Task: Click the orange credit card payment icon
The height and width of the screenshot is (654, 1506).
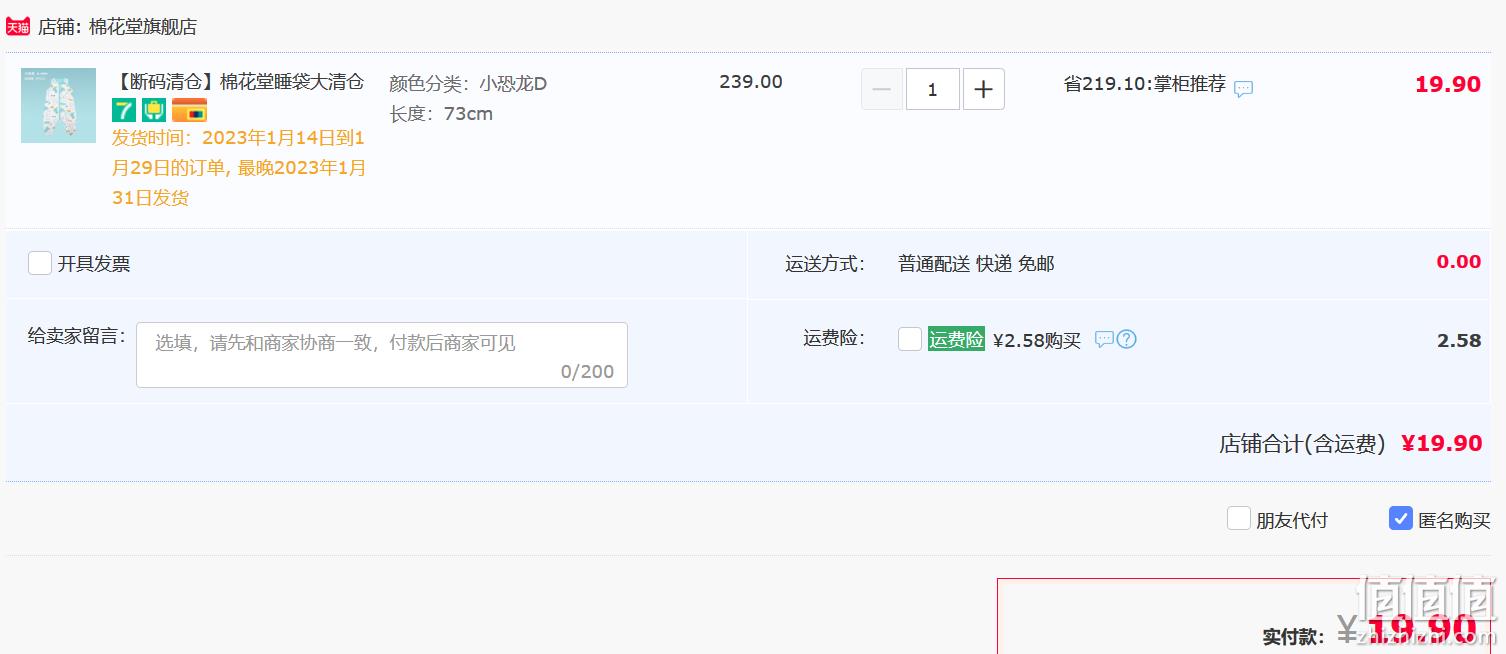Action: coord(189,110)
